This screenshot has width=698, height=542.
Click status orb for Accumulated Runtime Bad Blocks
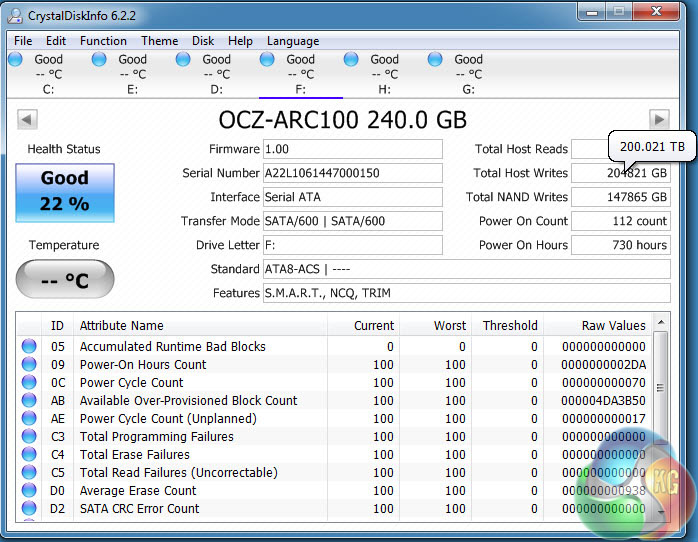coord(30,347)
